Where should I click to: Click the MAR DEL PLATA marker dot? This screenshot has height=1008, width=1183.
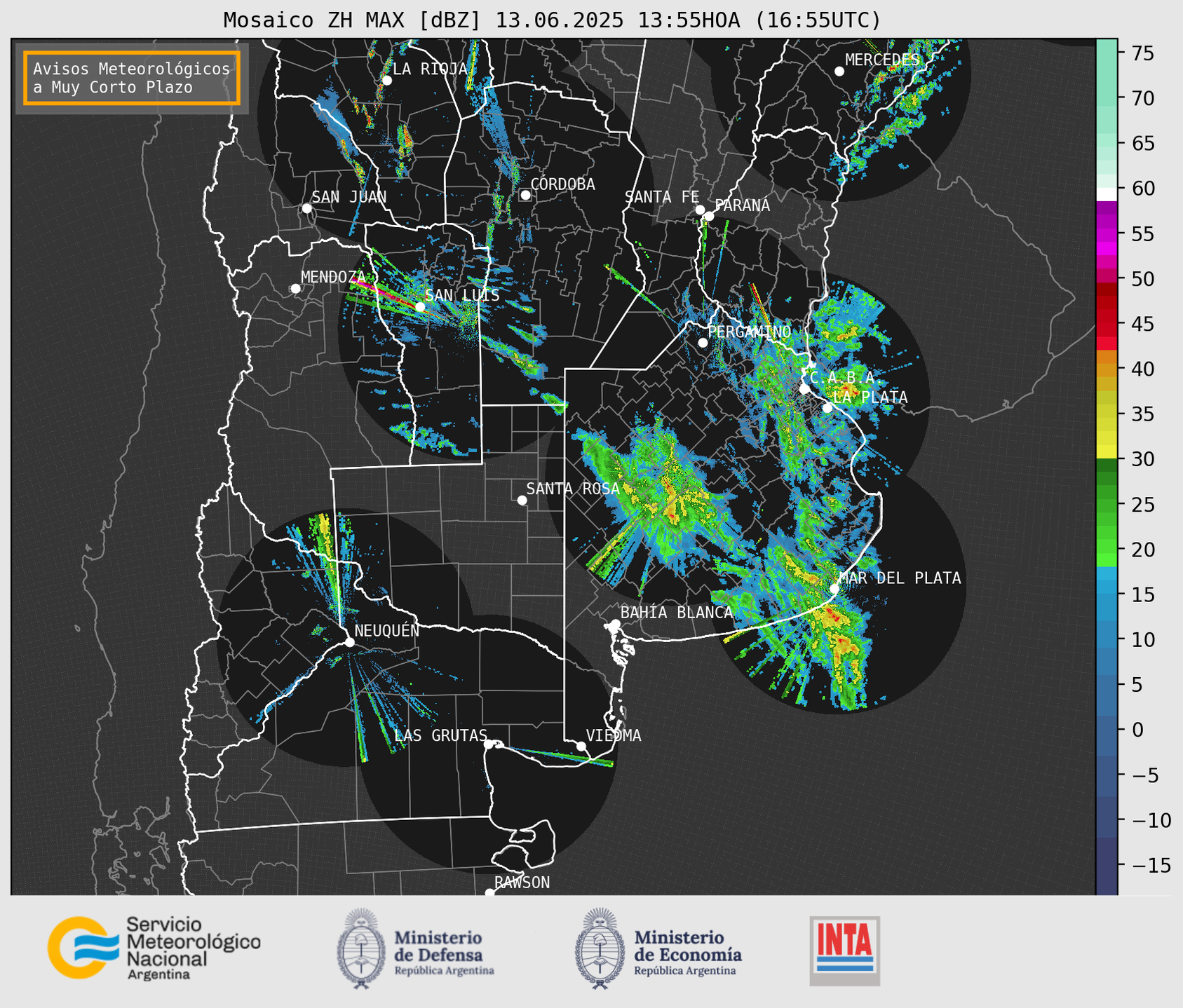834,589
